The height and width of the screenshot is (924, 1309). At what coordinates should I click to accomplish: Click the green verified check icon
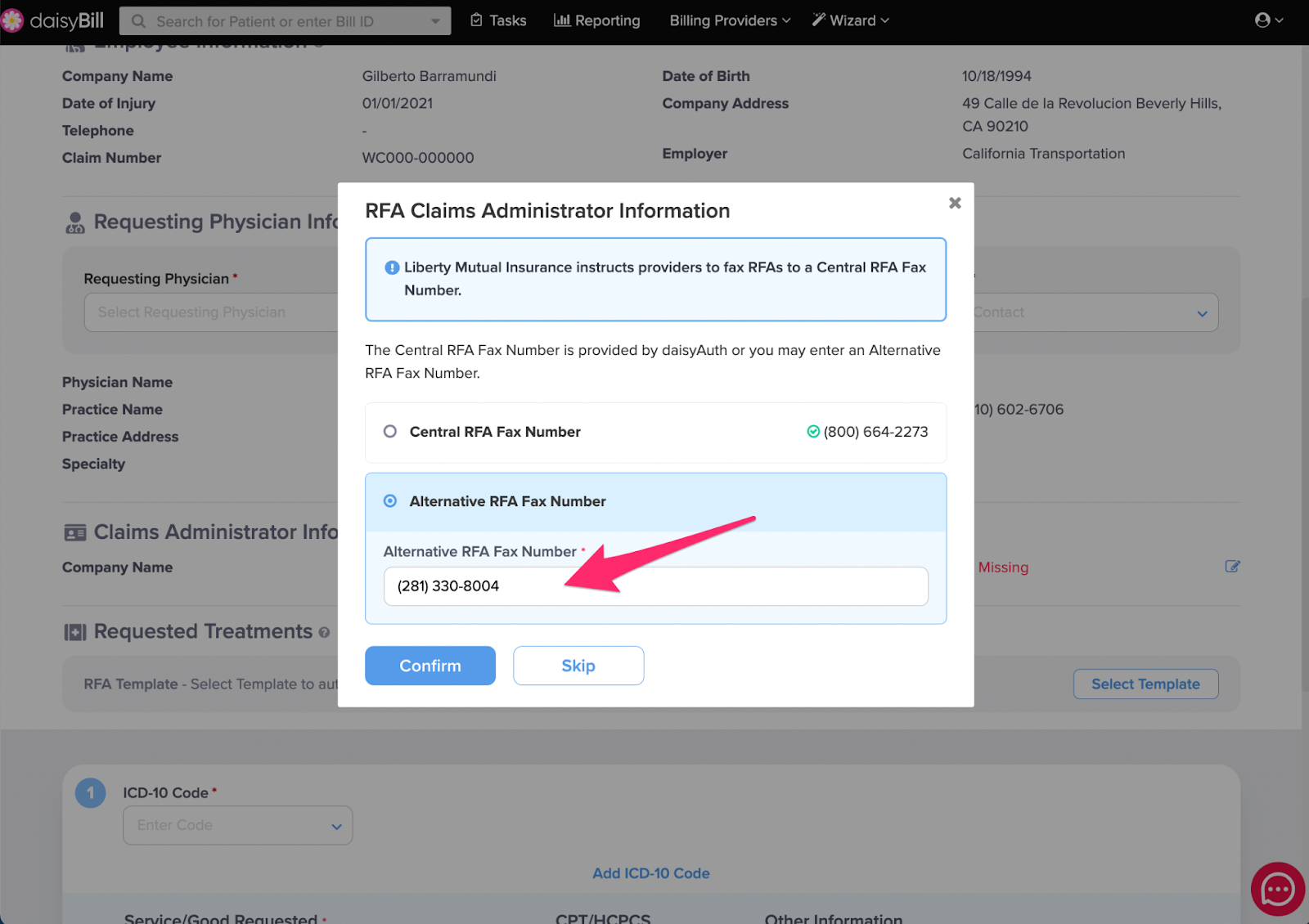(x=813, y=432)
